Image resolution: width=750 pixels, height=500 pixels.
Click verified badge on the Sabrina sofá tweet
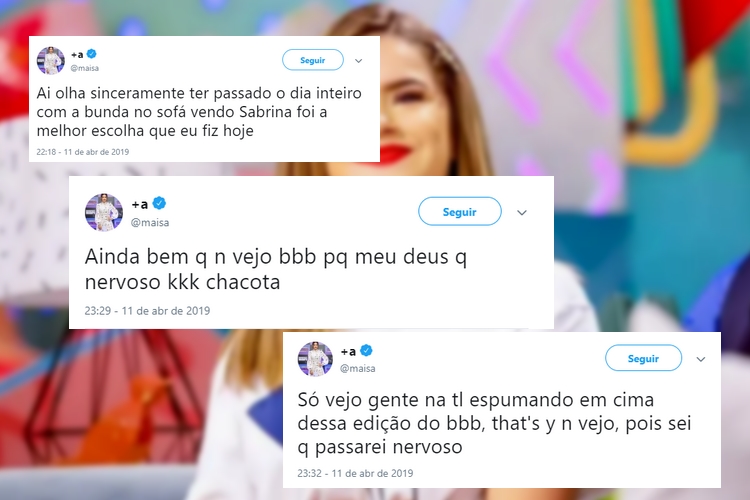(92, 54)
